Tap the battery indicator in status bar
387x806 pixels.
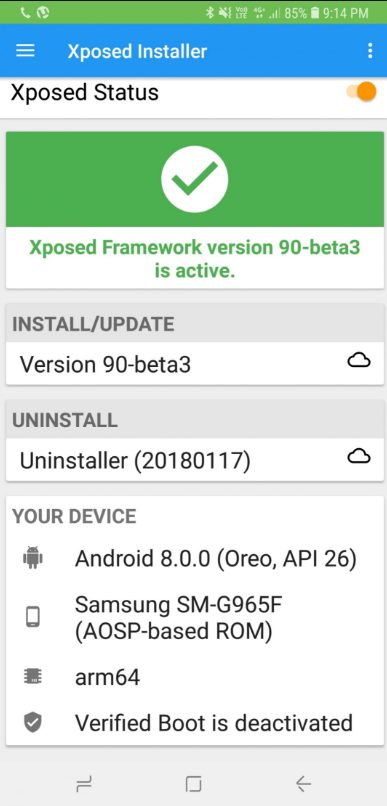tap(315, 13)
